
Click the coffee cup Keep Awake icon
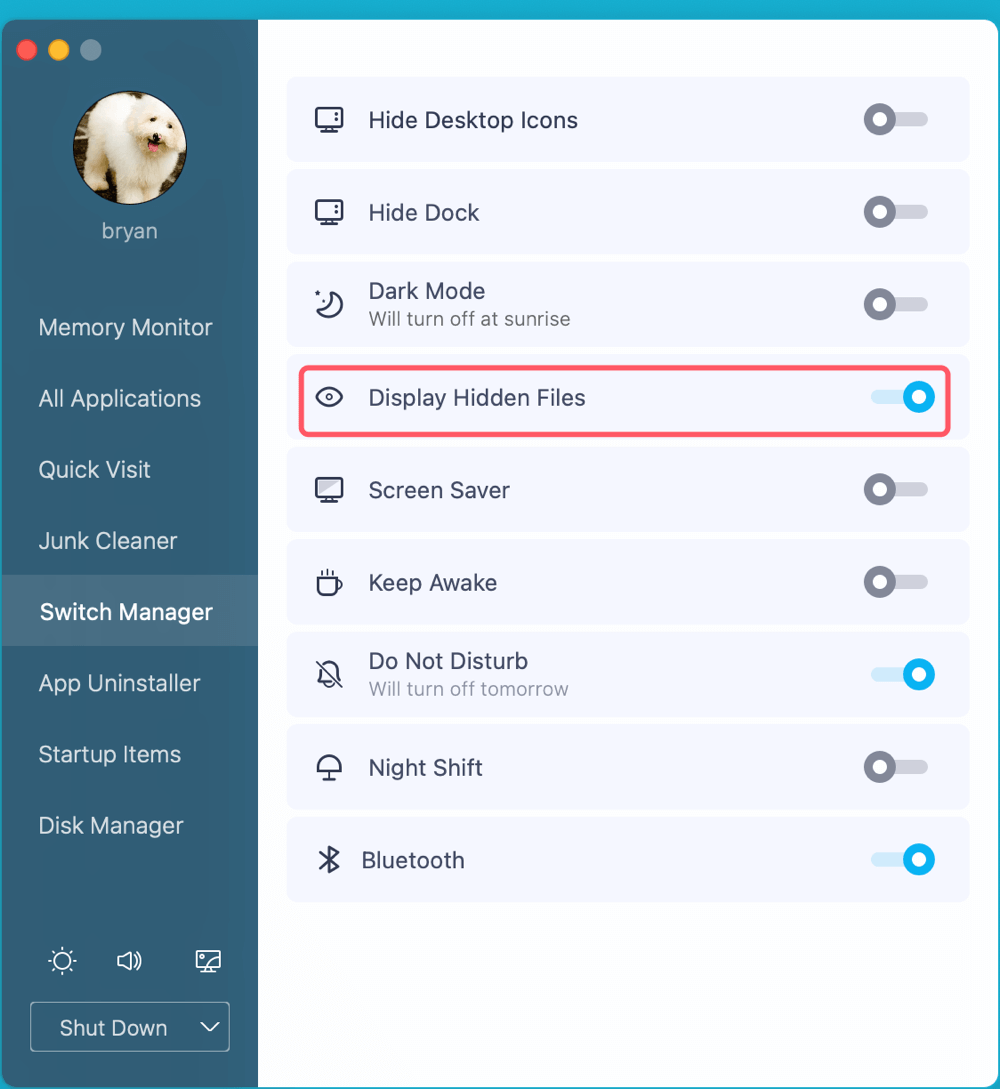(x=329, y=583)
